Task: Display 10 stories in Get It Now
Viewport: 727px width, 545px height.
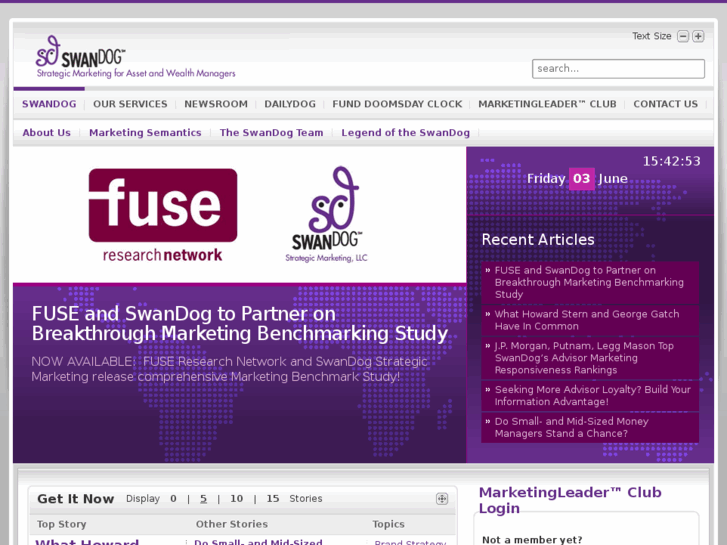Action: pyautogui.click(x=236, y=499)
